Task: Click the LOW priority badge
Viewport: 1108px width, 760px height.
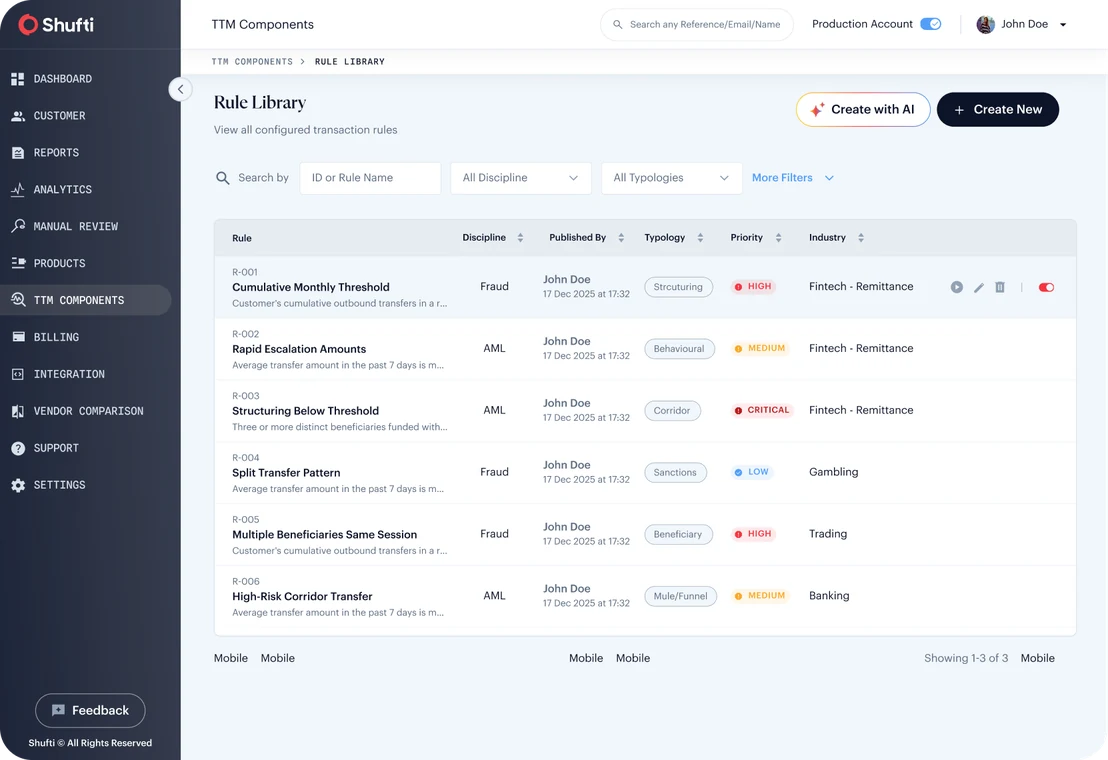Action: (x=752, y=472)
